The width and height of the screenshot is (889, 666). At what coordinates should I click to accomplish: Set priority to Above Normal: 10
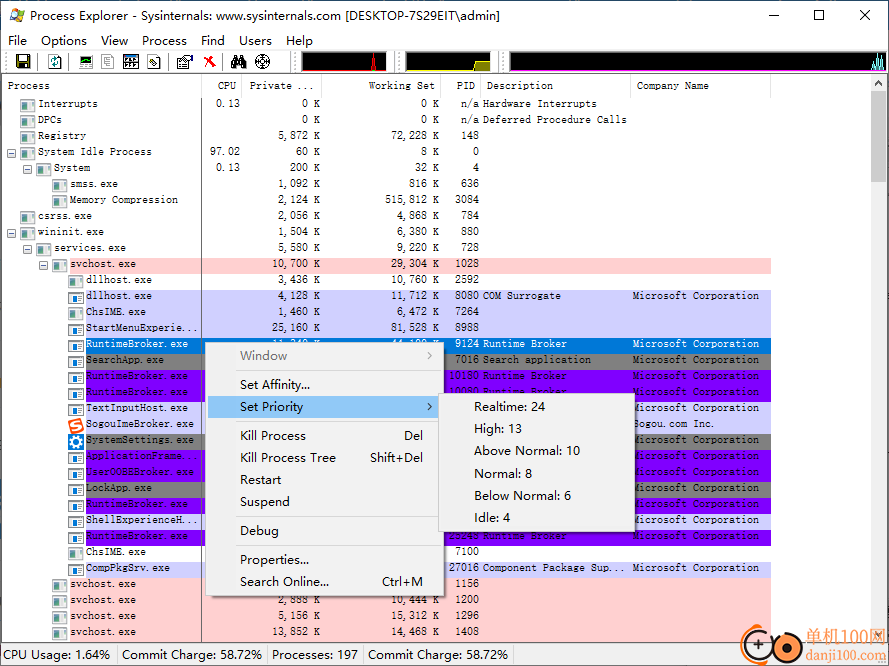pos(536,451)
